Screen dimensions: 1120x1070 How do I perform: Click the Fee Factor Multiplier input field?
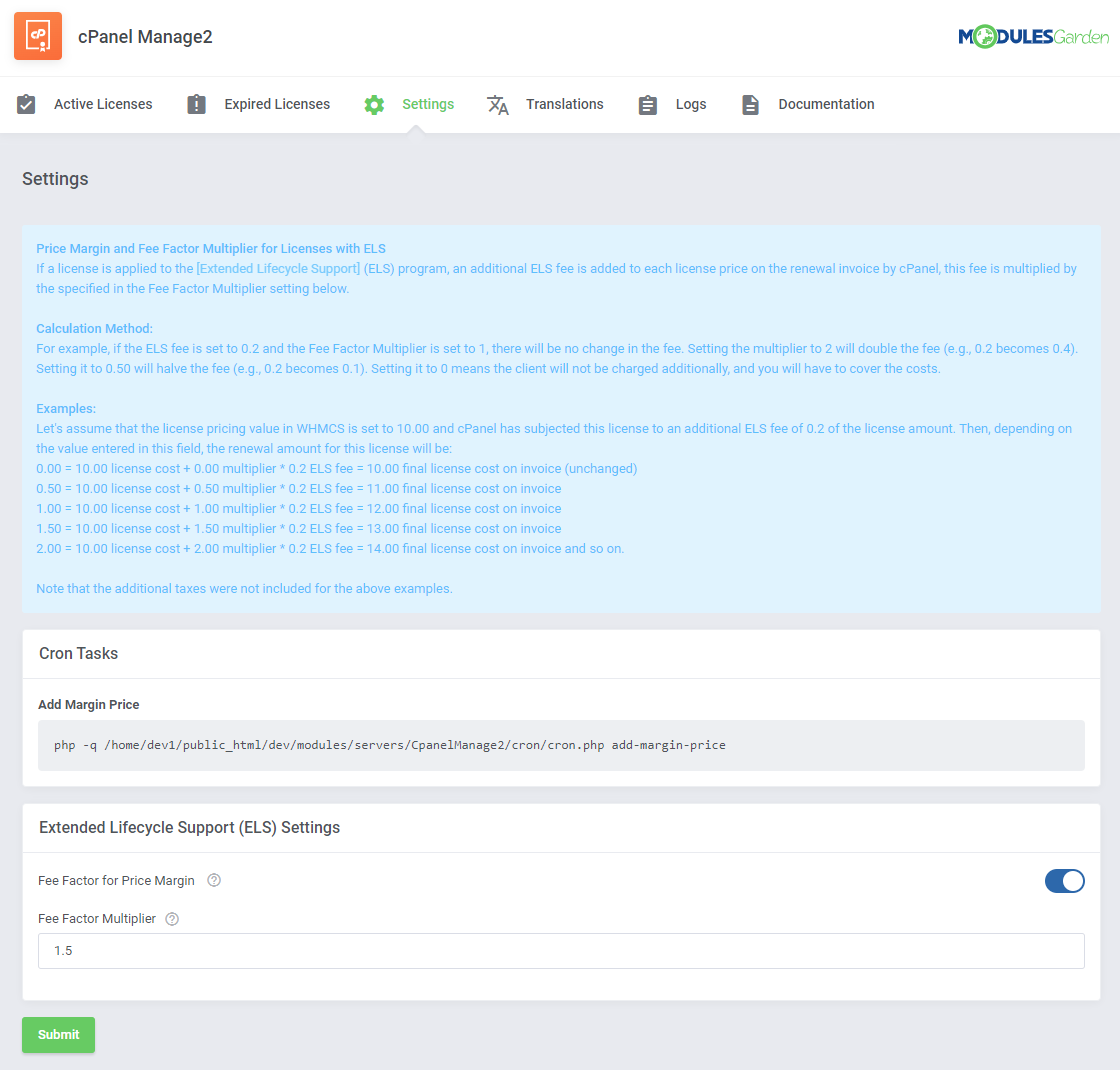point(561,951)
